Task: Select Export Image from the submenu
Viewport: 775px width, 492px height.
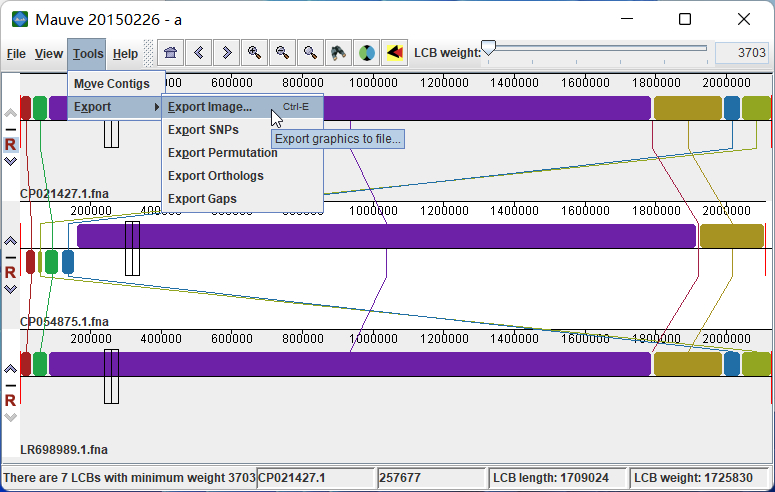Action: (210, 107)
